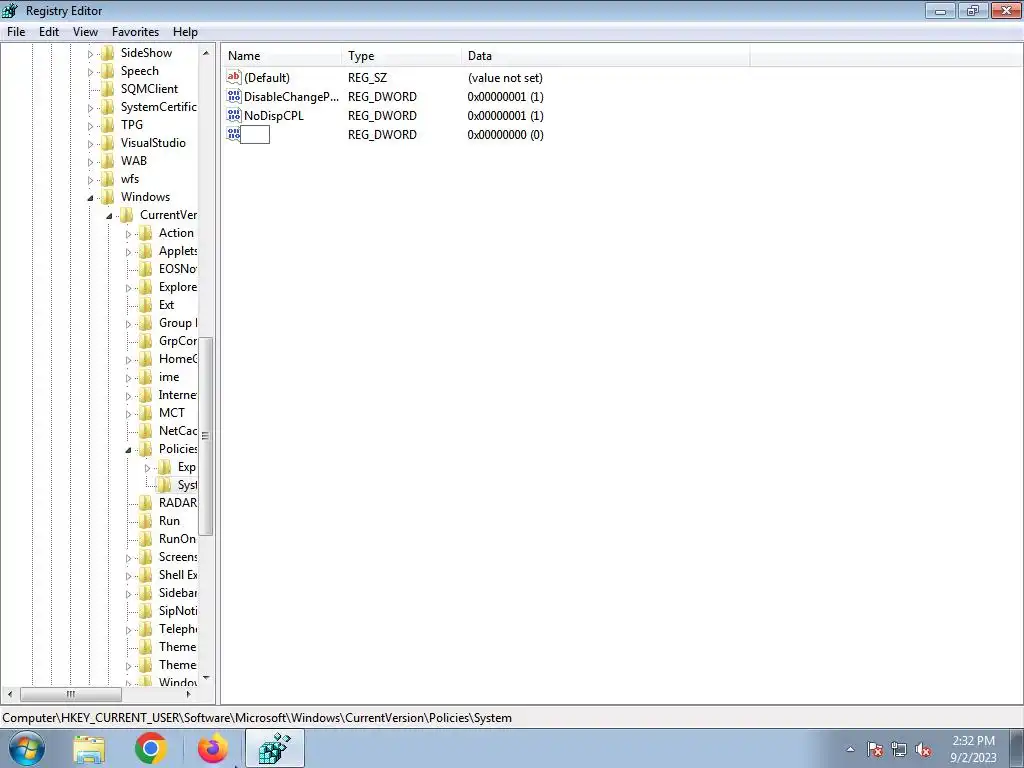Collapse the CurrentVersion tree node
1024x768 pixels.
(x=109, y=216)
